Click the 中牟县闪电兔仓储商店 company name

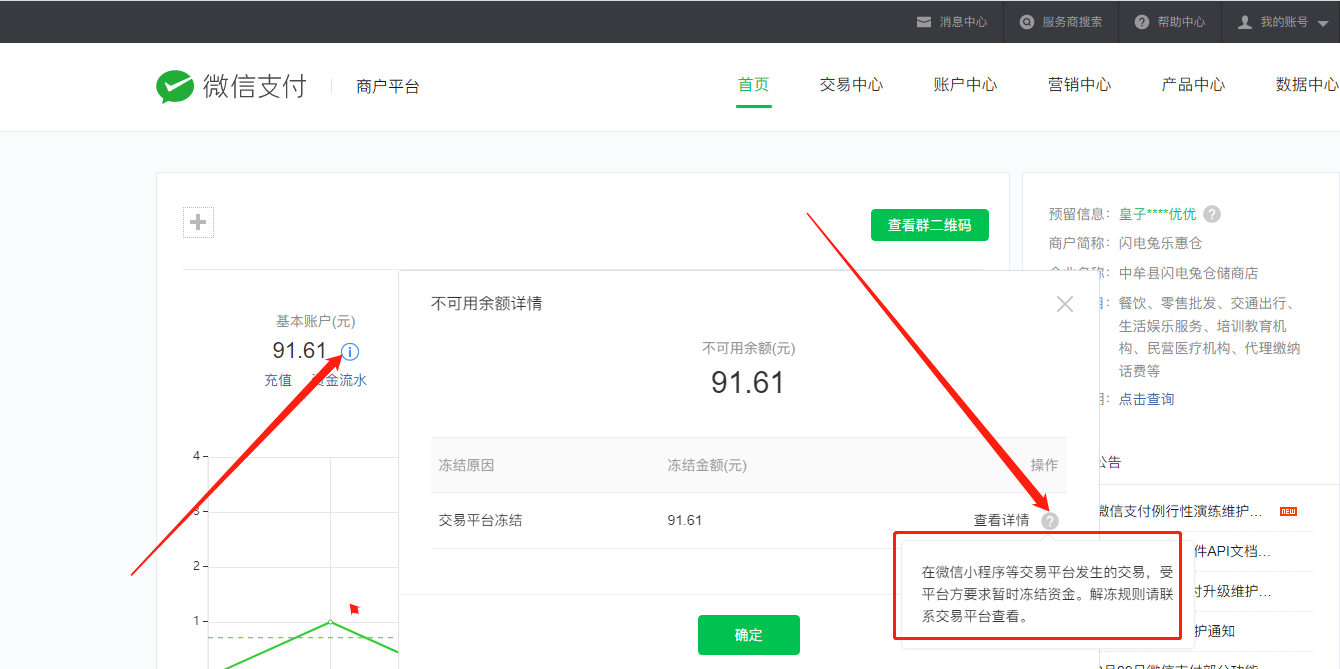1188,273
